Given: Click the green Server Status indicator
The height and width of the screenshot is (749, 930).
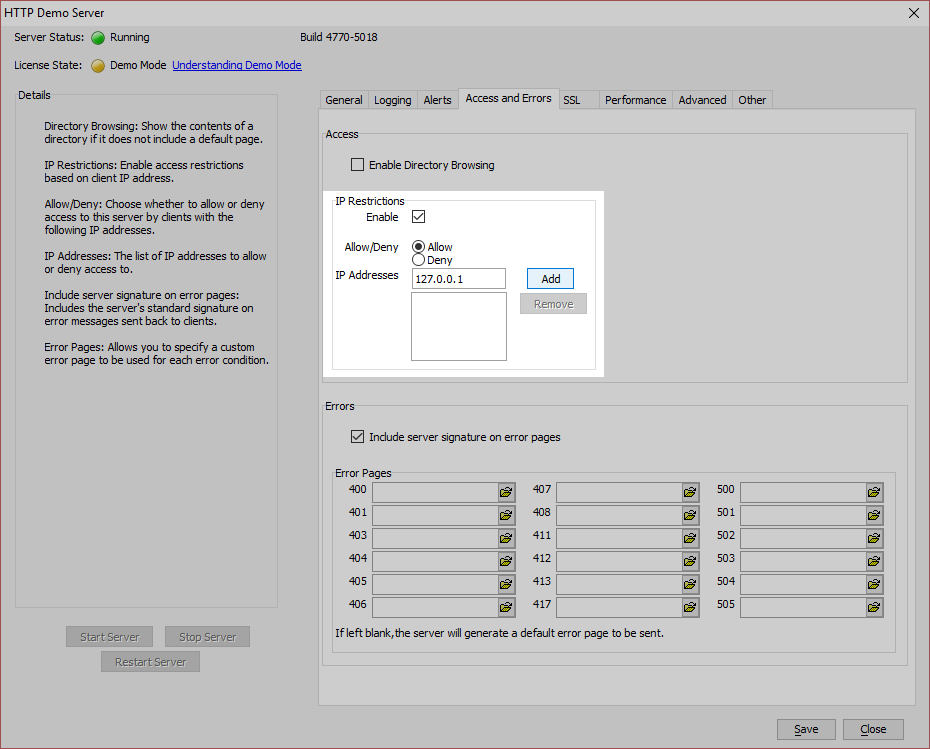Looking at the screenshot, I should point(98,38).
